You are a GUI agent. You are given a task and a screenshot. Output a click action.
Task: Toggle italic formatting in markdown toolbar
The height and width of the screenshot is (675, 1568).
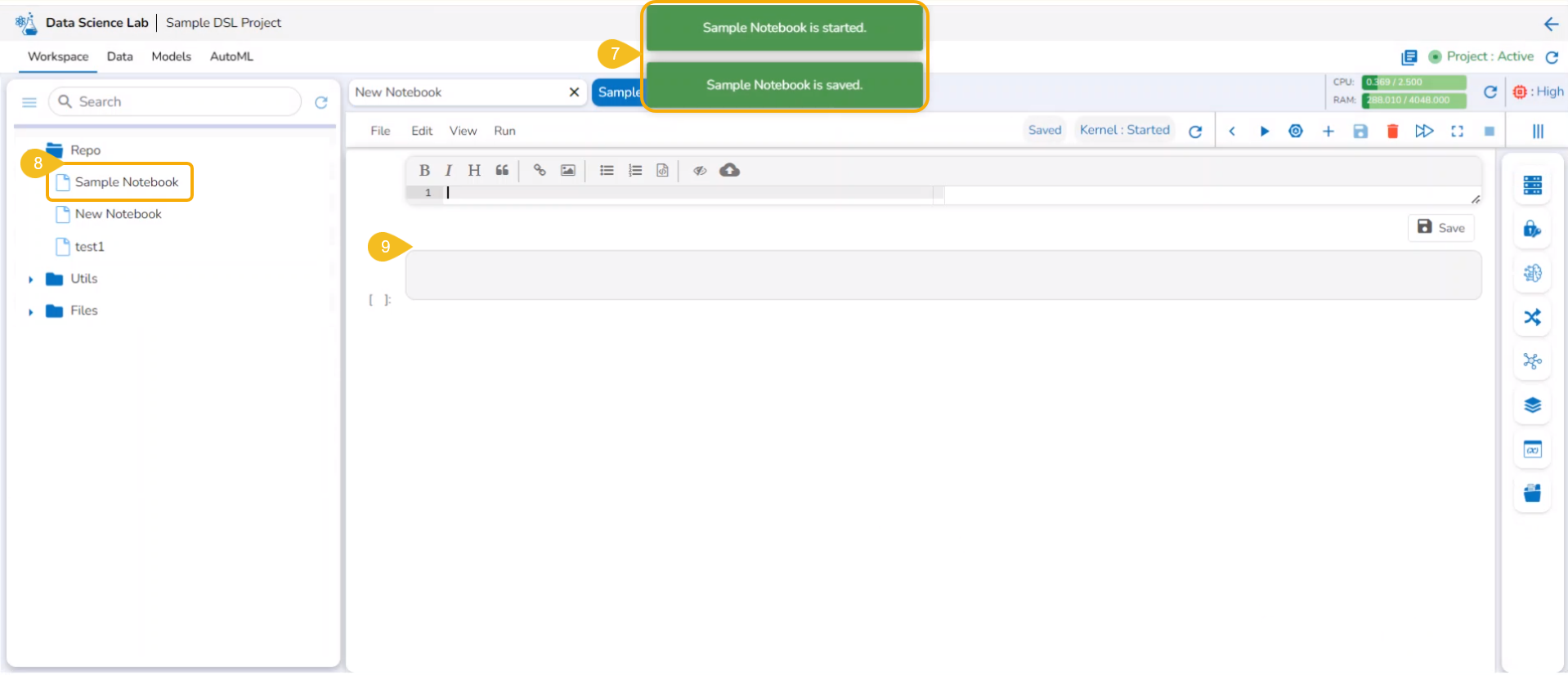pyautogui.click(x=448, y=170)
